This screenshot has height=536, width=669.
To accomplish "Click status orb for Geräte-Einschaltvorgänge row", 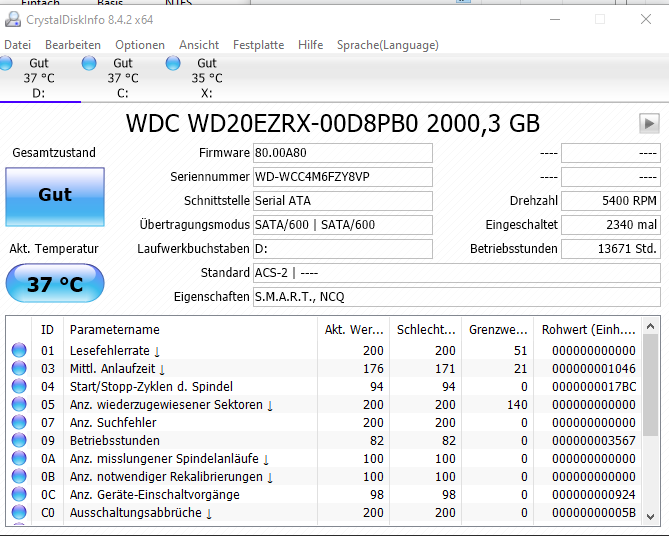I will (x=19, y=494).
